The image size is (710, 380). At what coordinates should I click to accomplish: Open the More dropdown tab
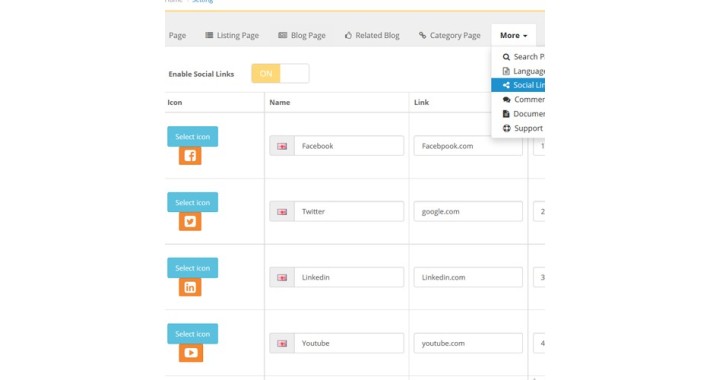point(513,35)
